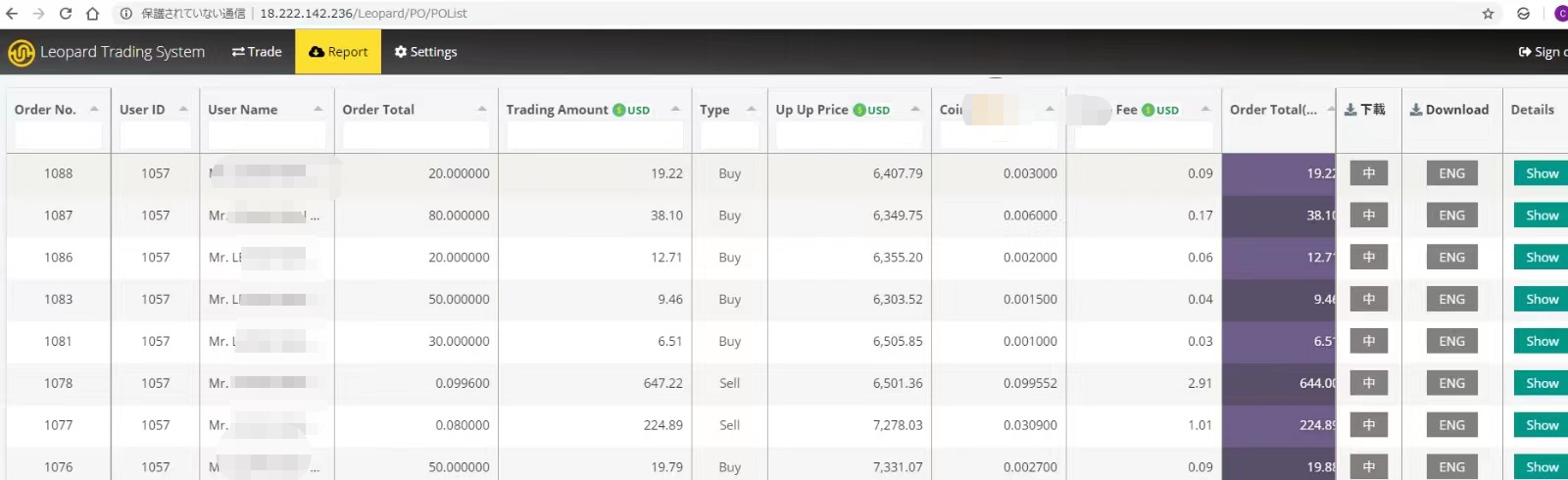Show details for order 1078
Image resolution: width=1568 pixels, height=480 pixels.
1542,383
